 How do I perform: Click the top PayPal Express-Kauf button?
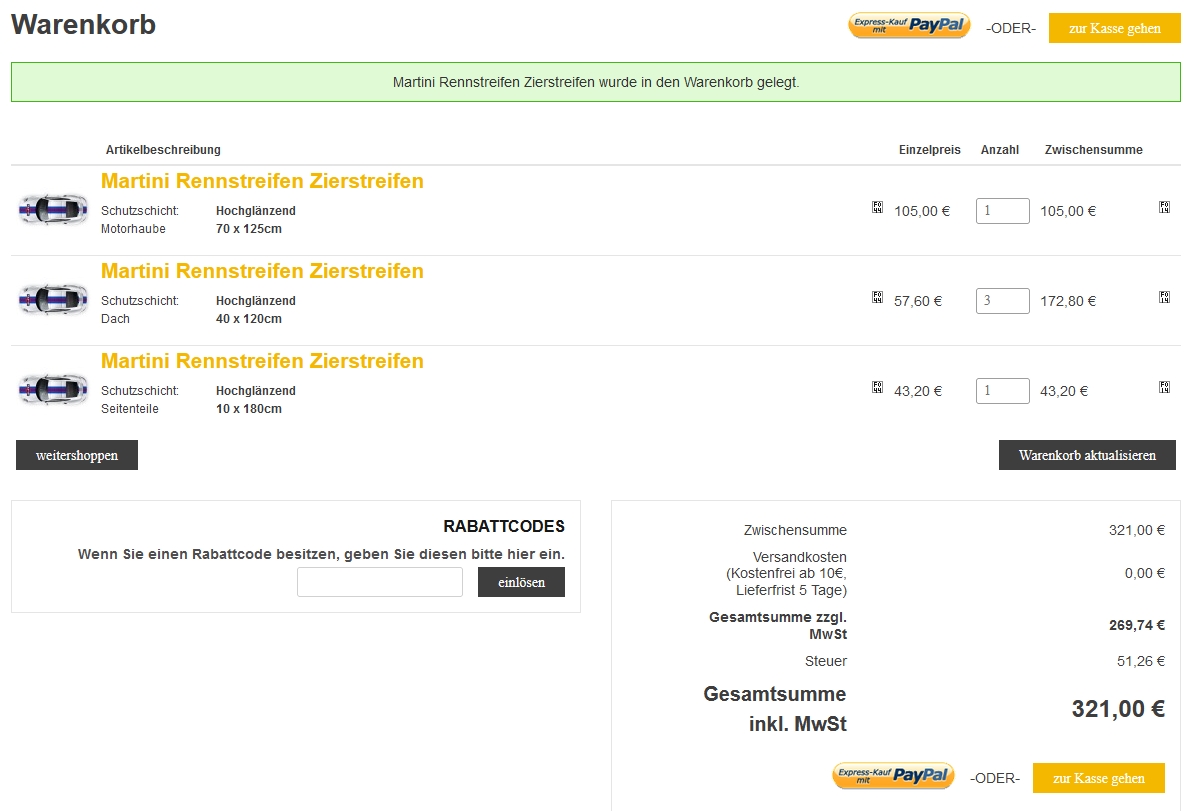pos(908,26)
